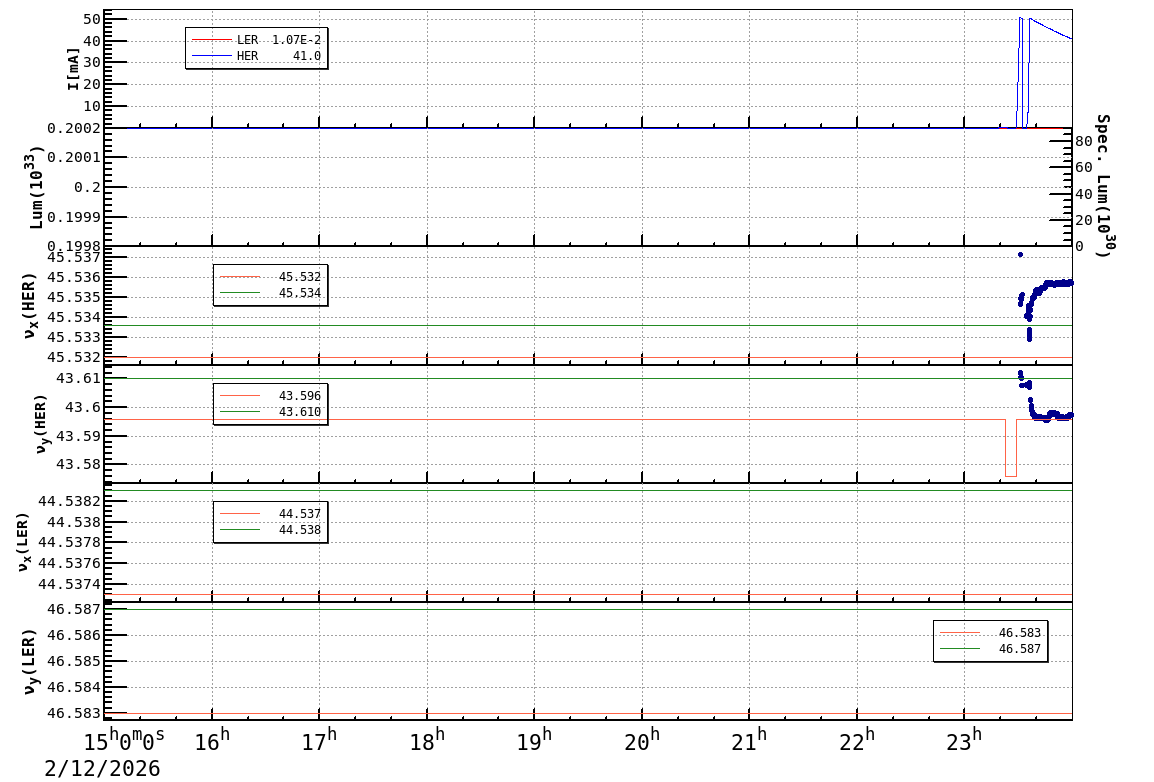Pick the 44.538 legend entry

[x=270, y=530]
